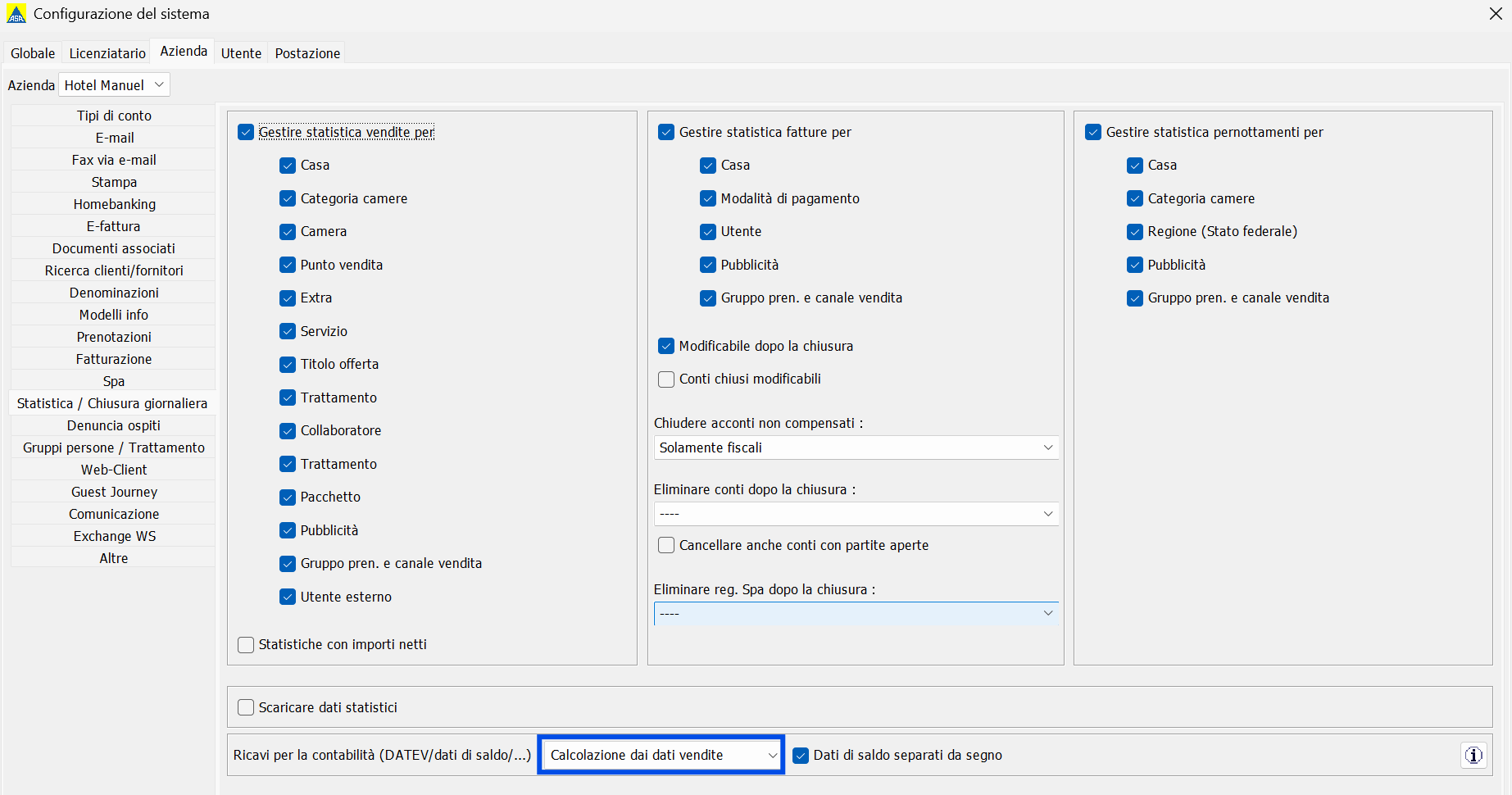Enable Statistiche con importi netti checkbox
This screenshot has width=1512, height=795.
tap(246, 645)
